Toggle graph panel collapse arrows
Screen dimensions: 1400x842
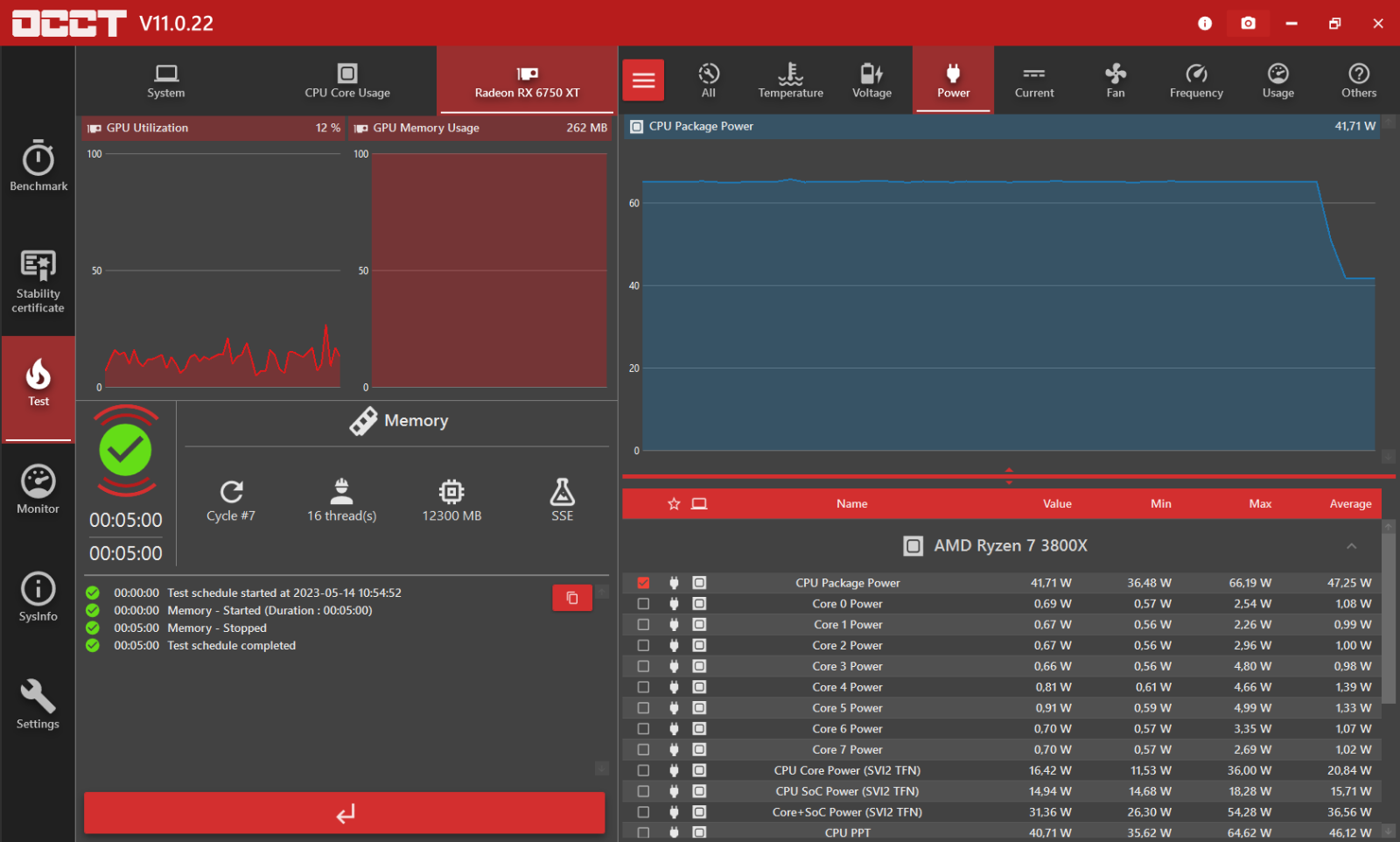1009,476
